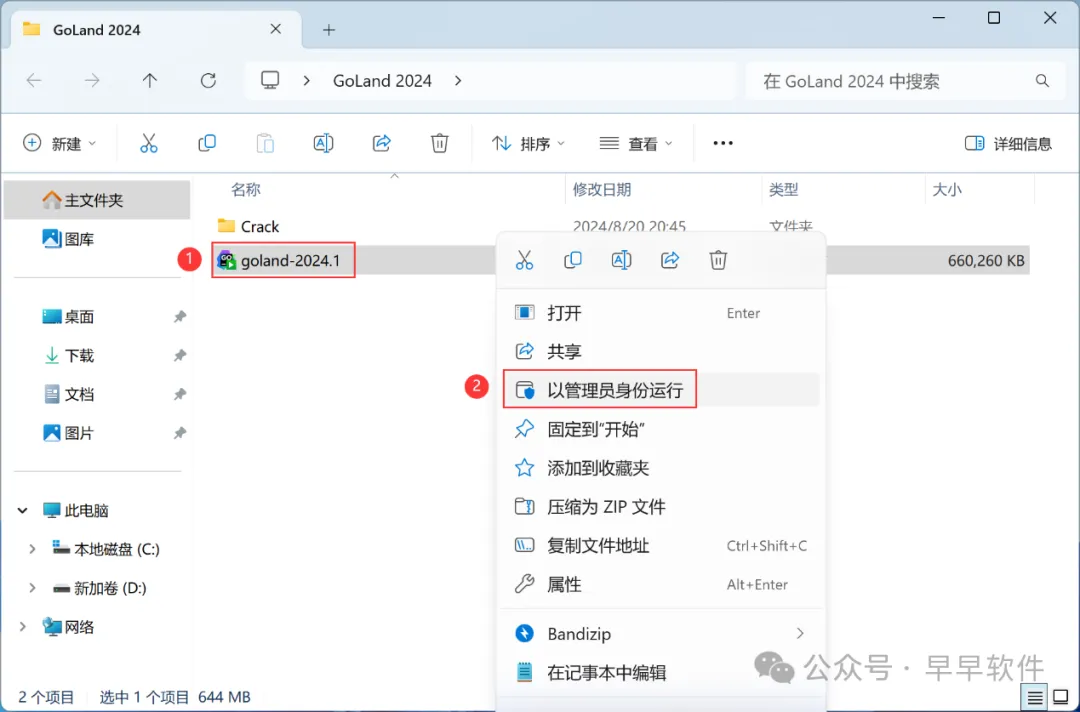Unpin 下载 from quick access
This screenshot has height=712, width=1080.
(180, 355)
